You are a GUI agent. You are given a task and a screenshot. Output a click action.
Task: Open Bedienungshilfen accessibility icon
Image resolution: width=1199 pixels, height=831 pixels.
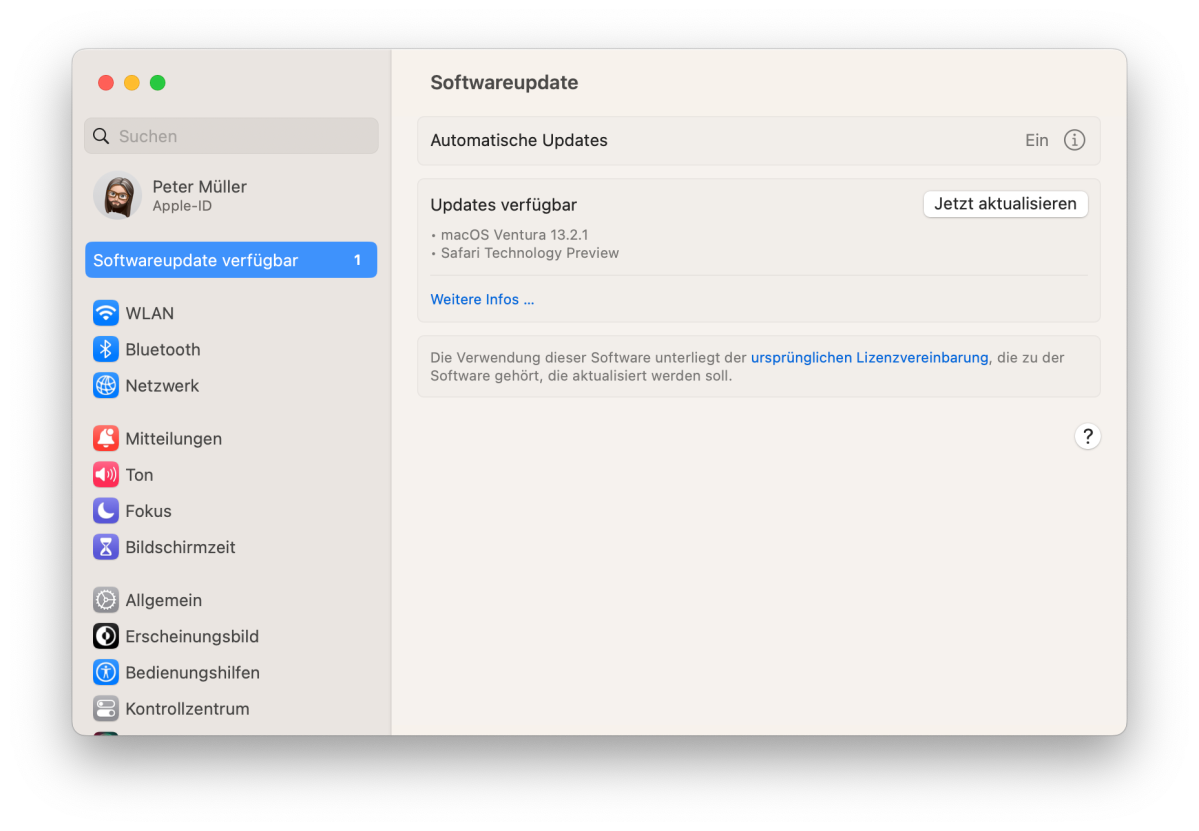[x=106, y=672]
